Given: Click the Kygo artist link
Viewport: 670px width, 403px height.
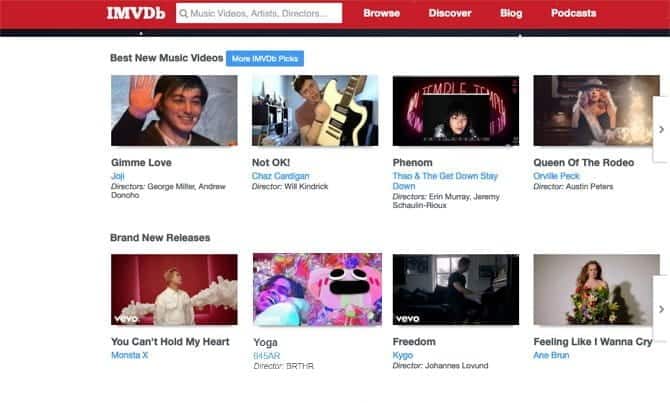Looking at the screenshot, I should tap(402, 355).
